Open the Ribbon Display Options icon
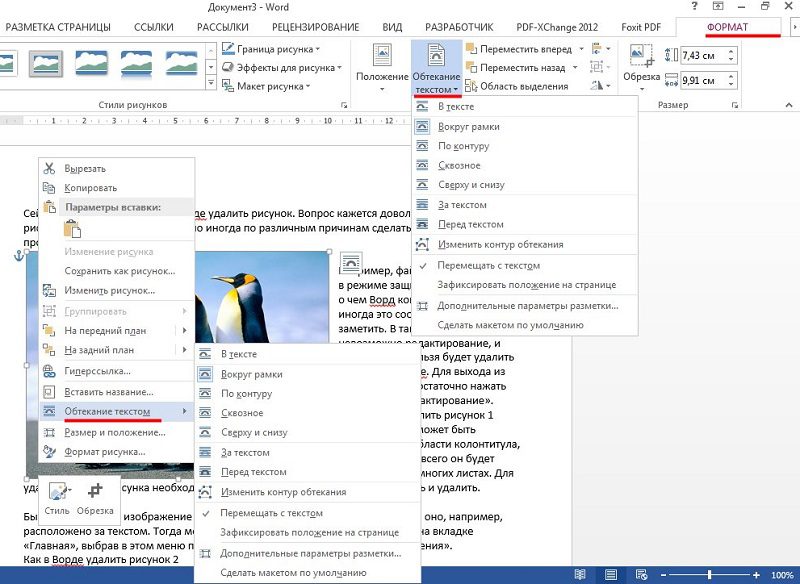Screen dimensions: 800x584 (718, 7)
